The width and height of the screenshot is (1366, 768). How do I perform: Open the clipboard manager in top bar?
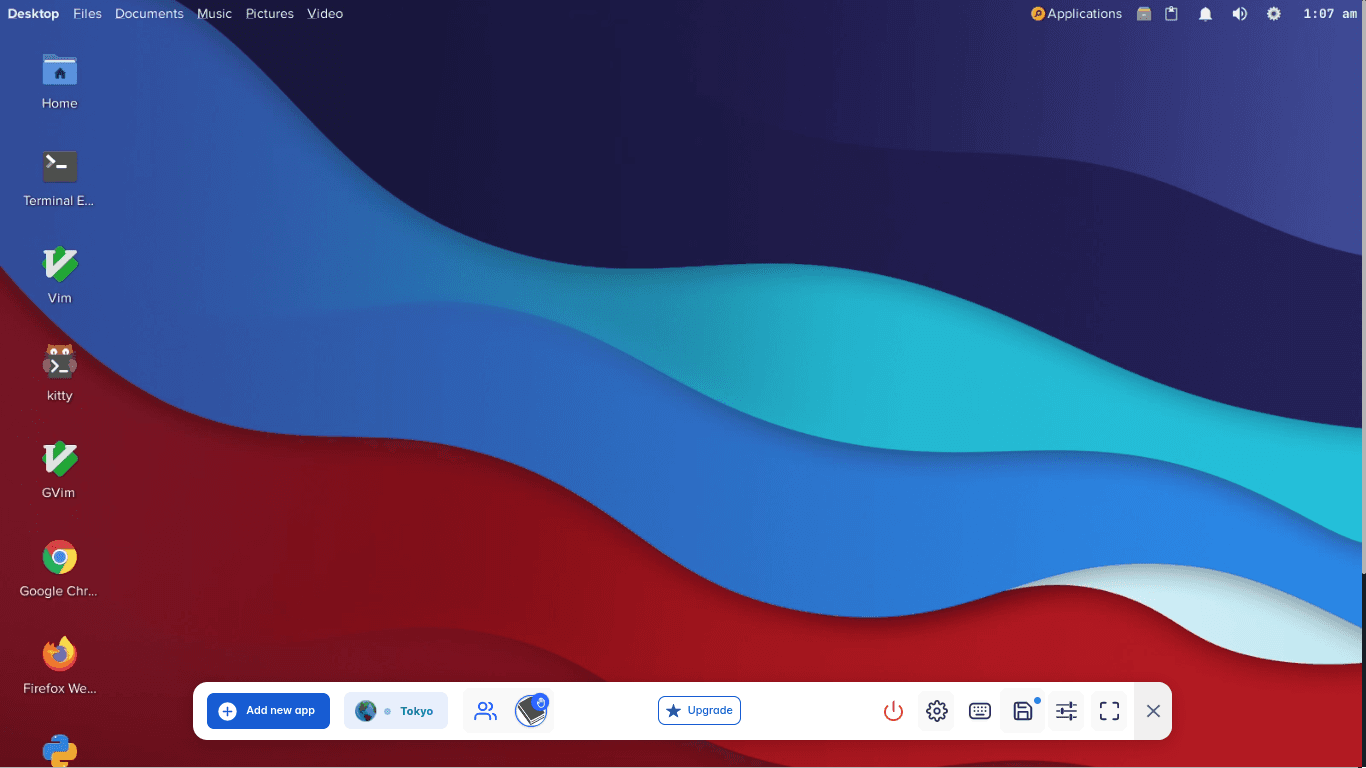(x=1172, y=14)
